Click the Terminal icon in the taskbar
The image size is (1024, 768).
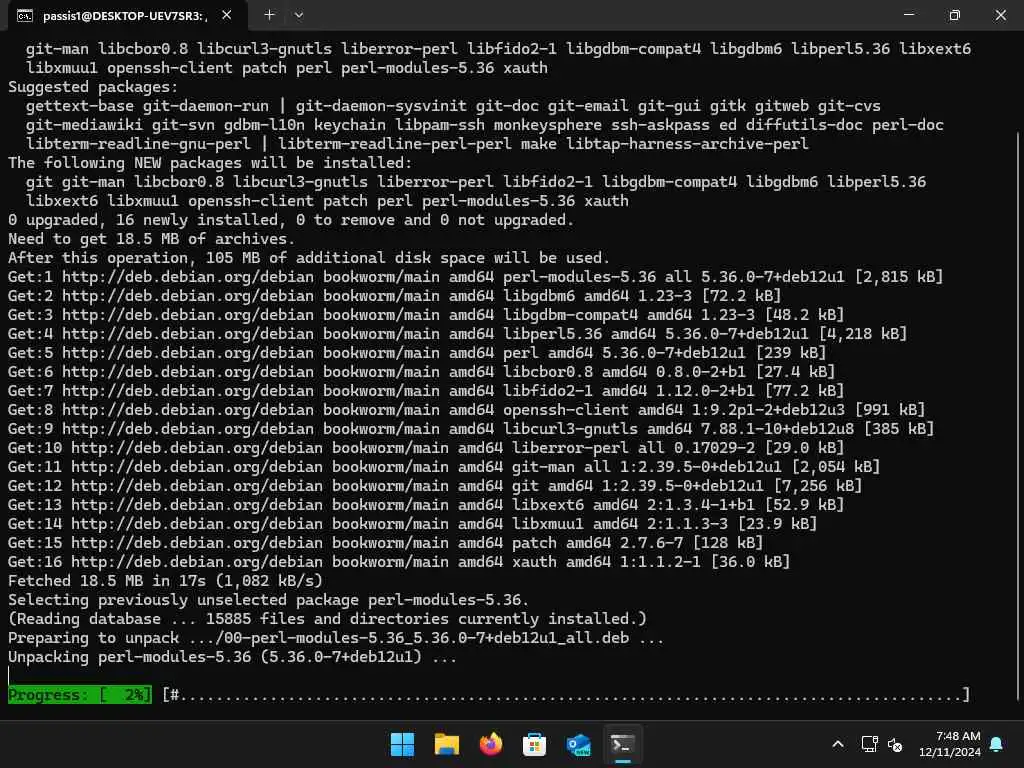[622, 744]
